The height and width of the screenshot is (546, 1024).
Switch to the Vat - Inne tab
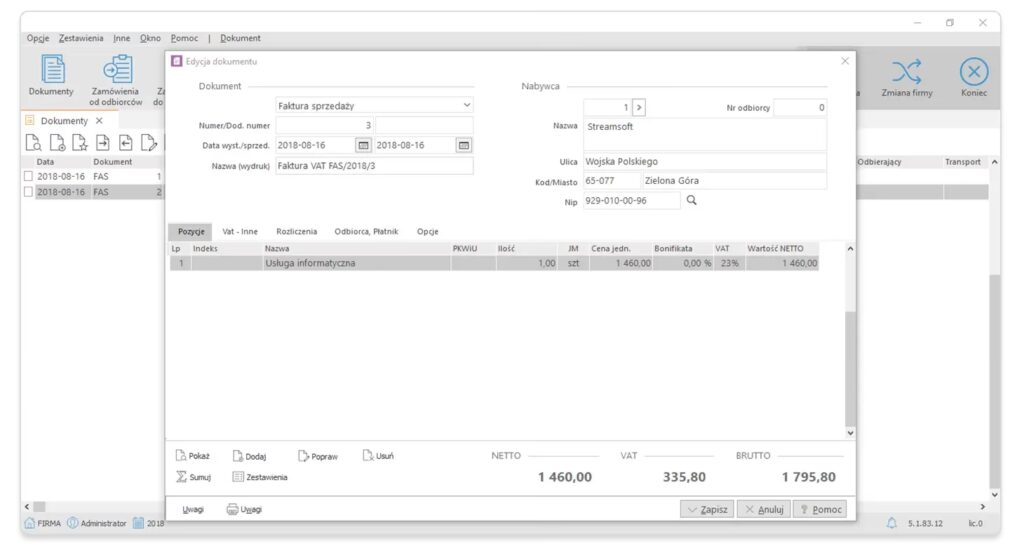pos(240,231)
